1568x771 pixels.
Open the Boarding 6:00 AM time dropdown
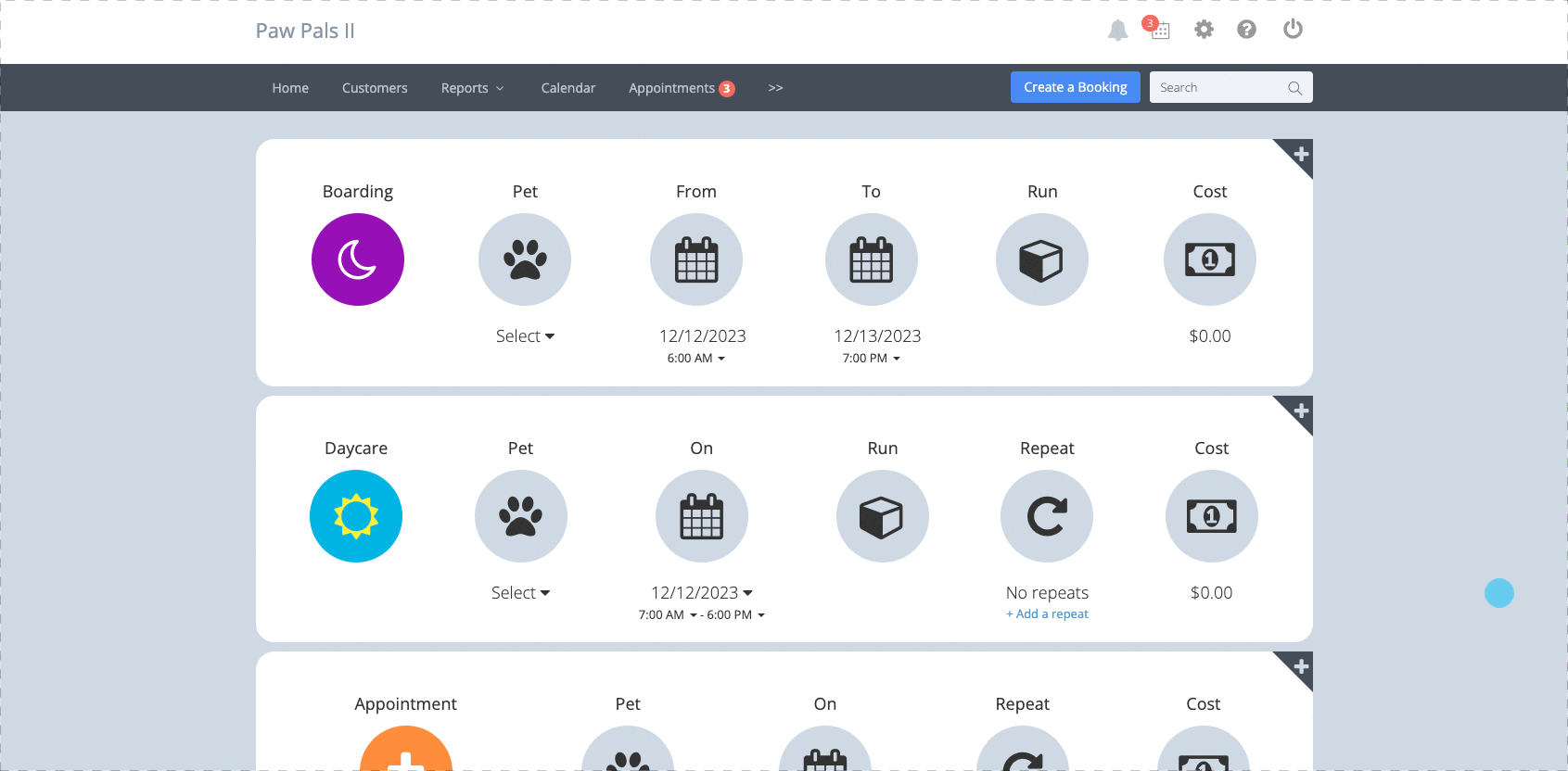click(x=696, y=359)
